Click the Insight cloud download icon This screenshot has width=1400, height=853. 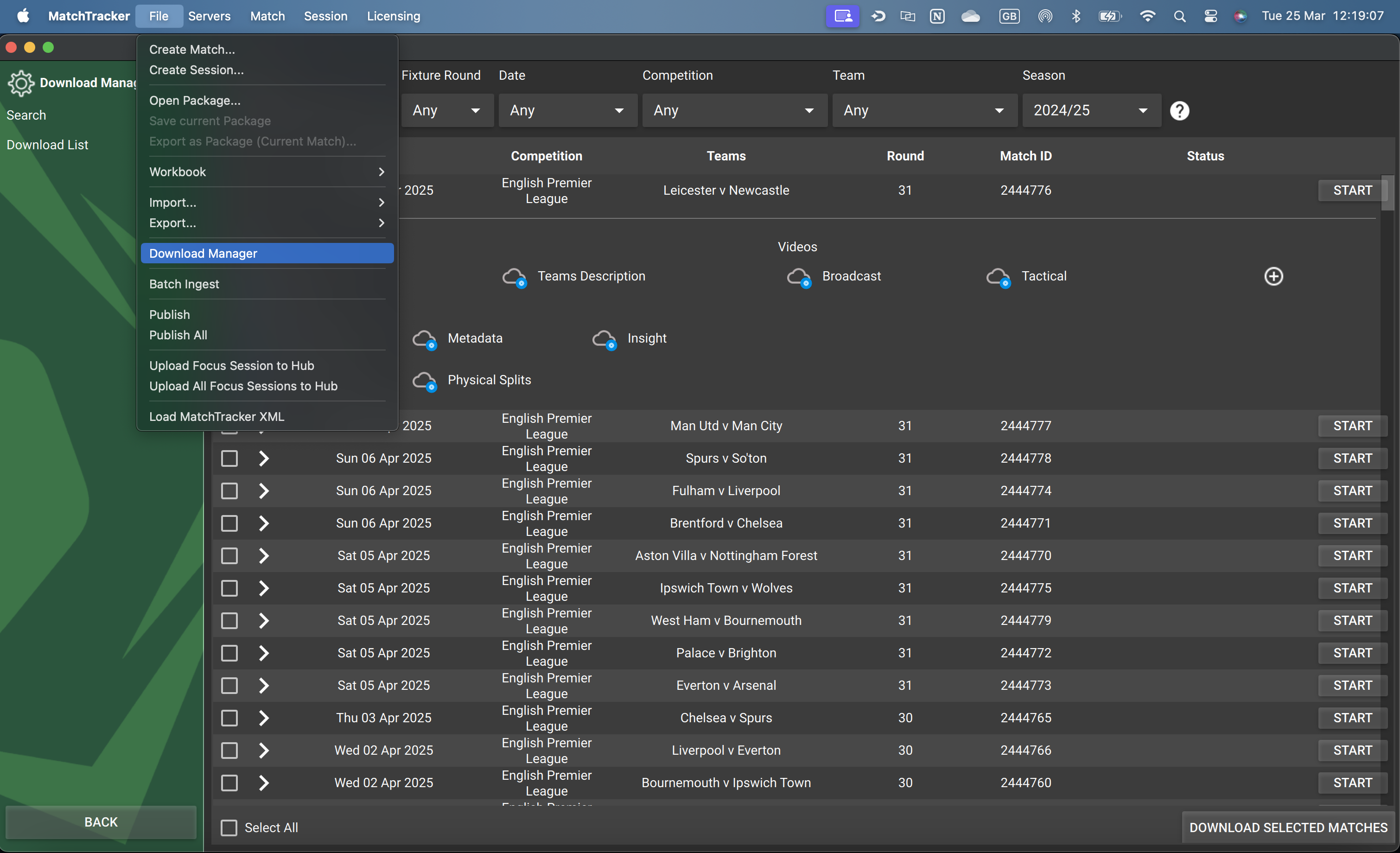604,339
